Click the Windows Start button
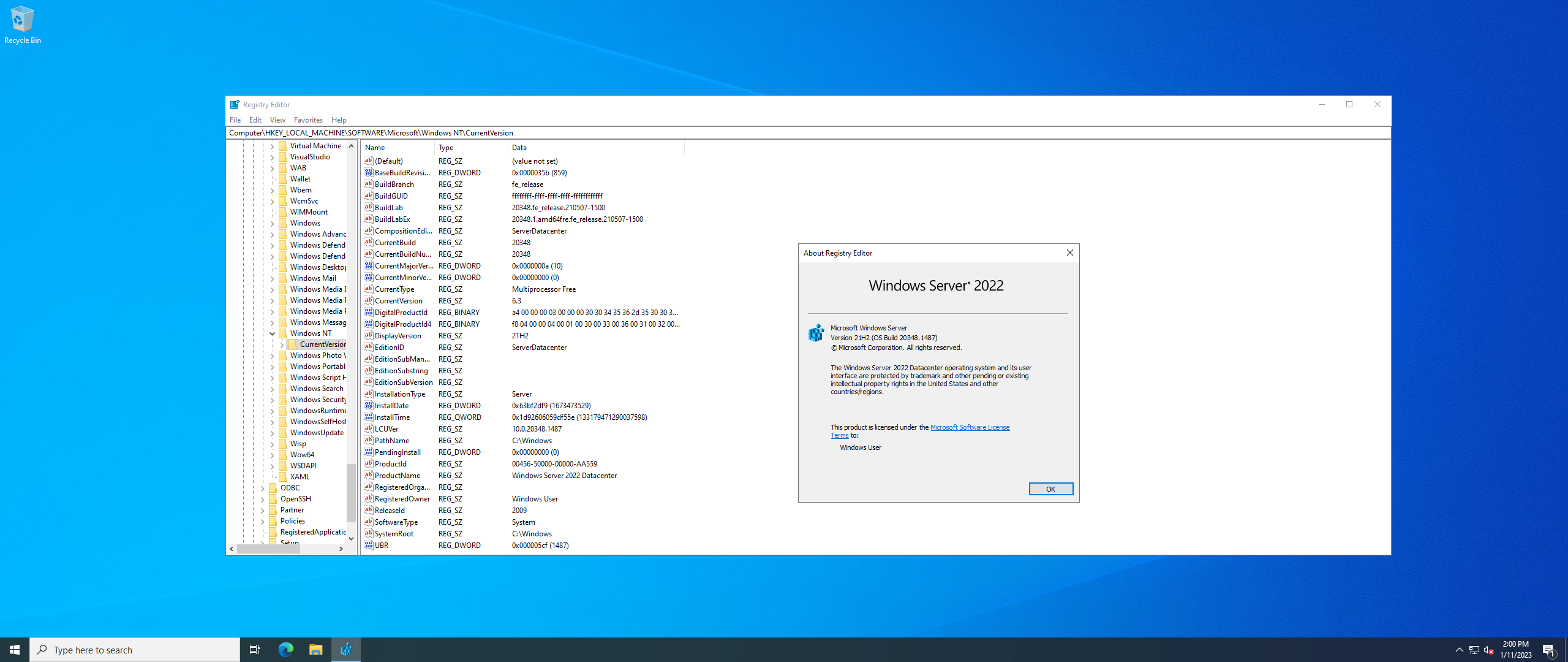 click(x=15, y=650)
